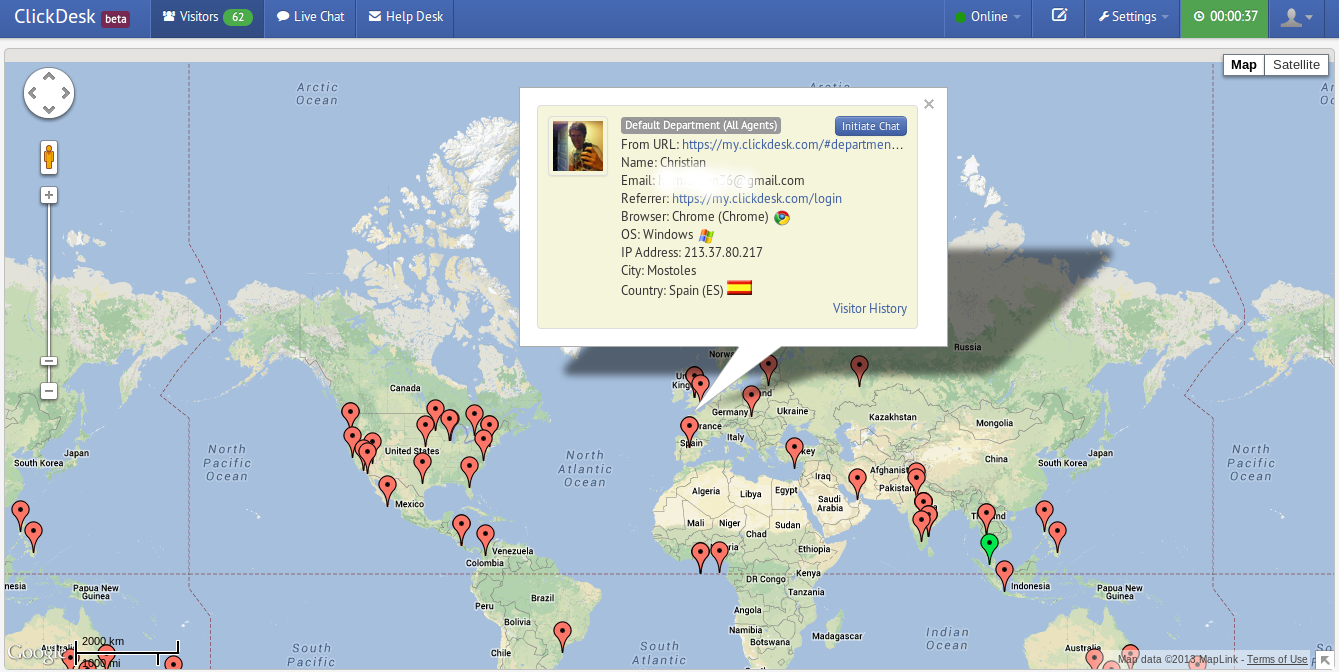
Task: Open the From URL clickdesk link
Action: pos(793,145)
